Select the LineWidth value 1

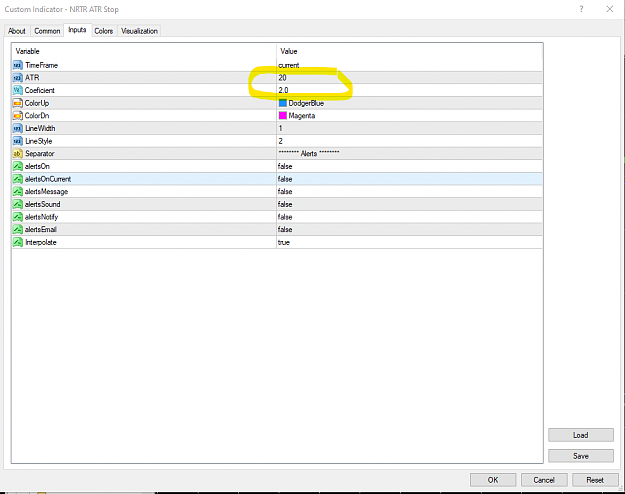(x=280, y=128)
